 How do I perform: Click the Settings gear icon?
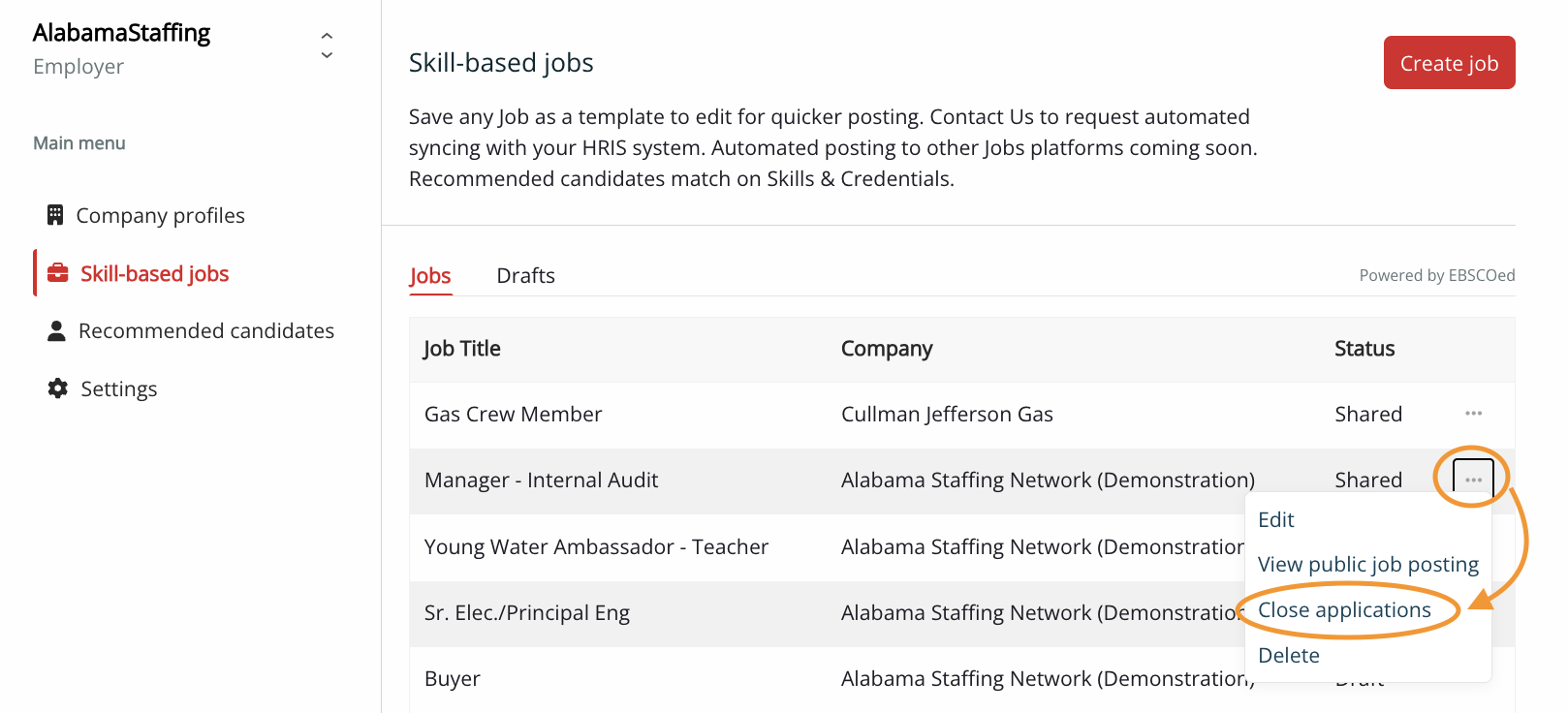[x=58, y=388]
